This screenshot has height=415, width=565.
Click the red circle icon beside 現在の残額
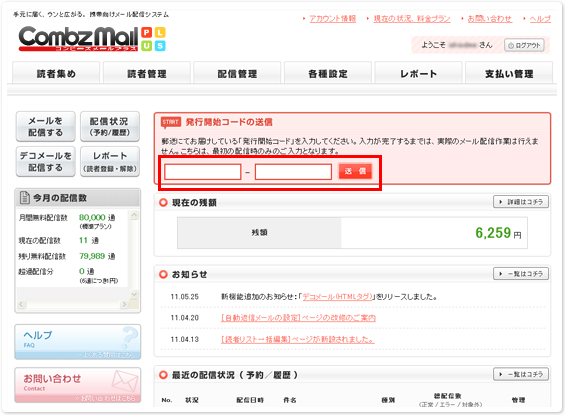[163, 202]
